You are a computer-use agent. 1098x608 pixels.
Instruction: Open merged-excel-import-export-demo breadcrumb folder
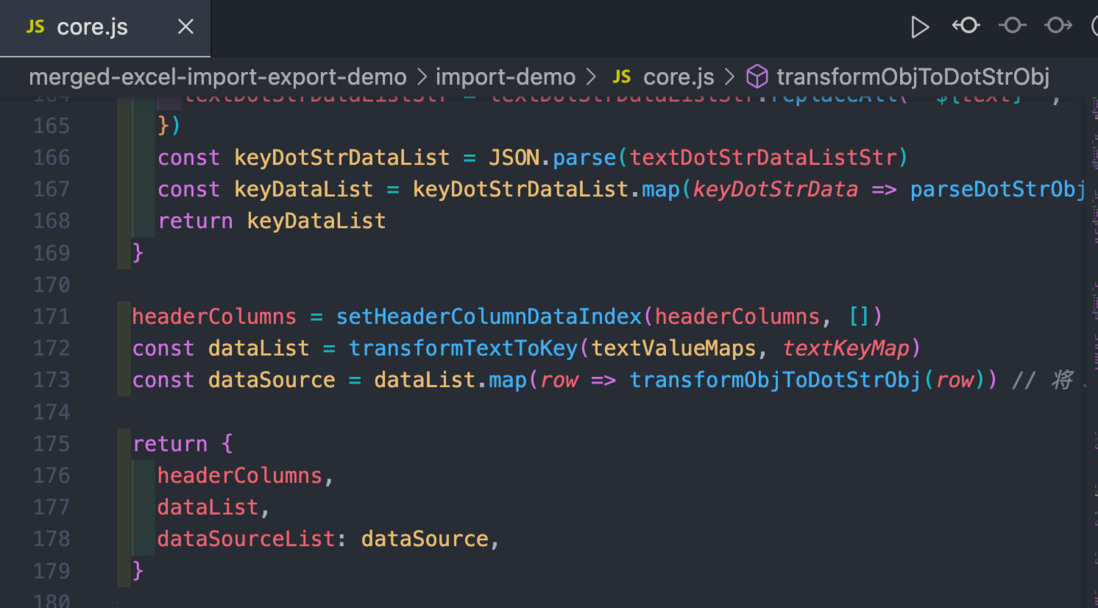click(x=218, y=77)
